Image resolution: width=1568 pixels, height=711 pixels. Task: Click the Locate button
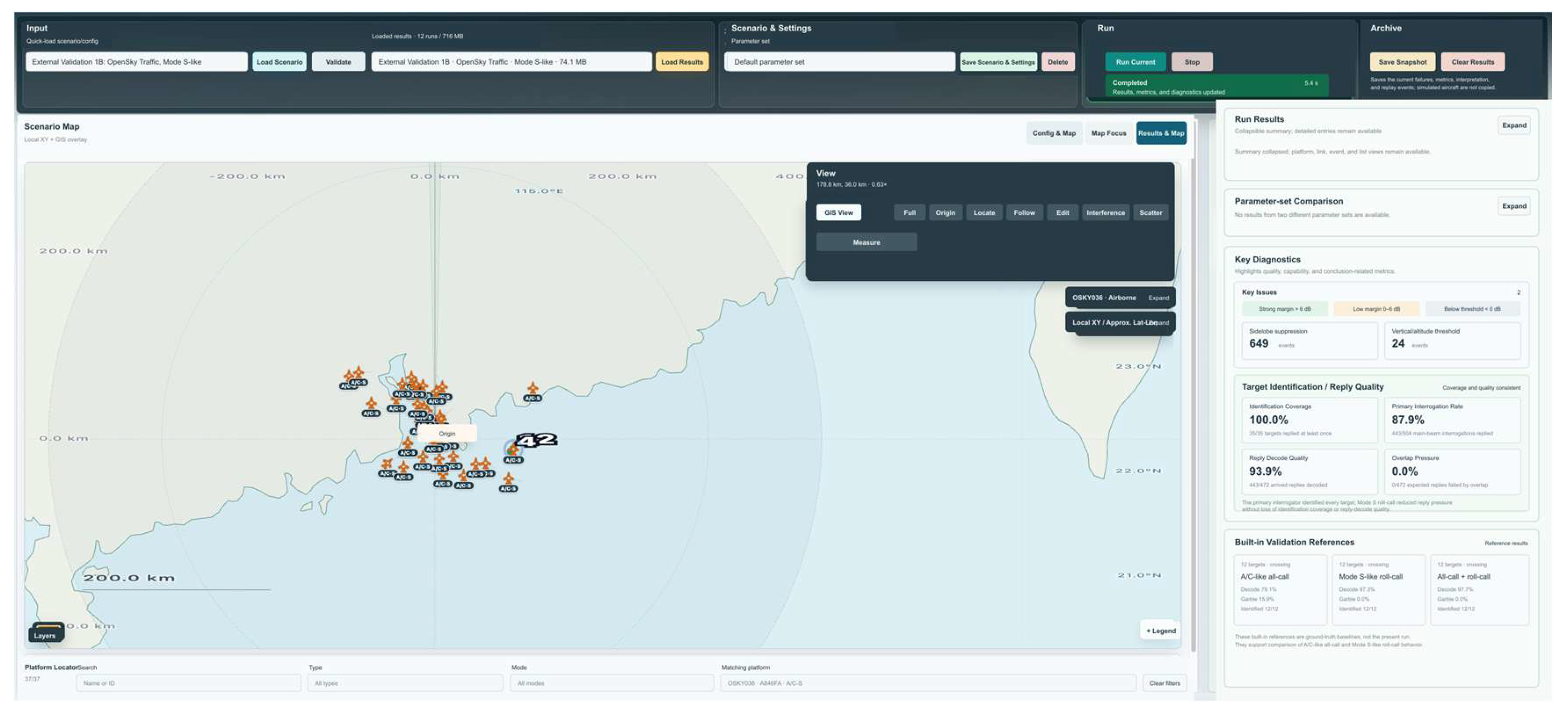click(x=984, y=213)
